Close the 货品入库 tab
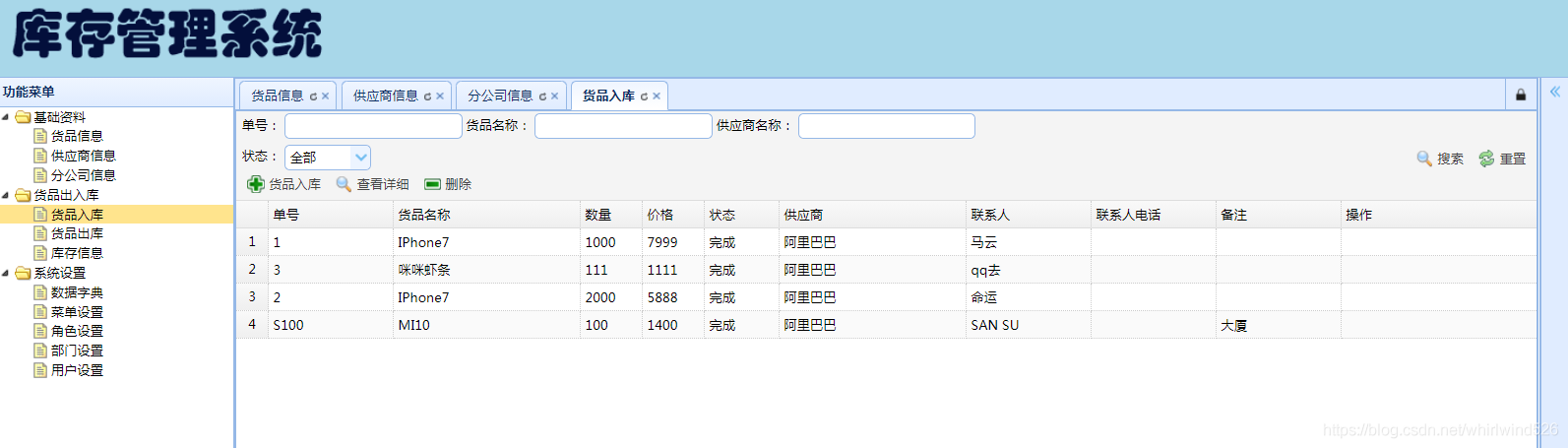1568x448 pixels. 657,96
